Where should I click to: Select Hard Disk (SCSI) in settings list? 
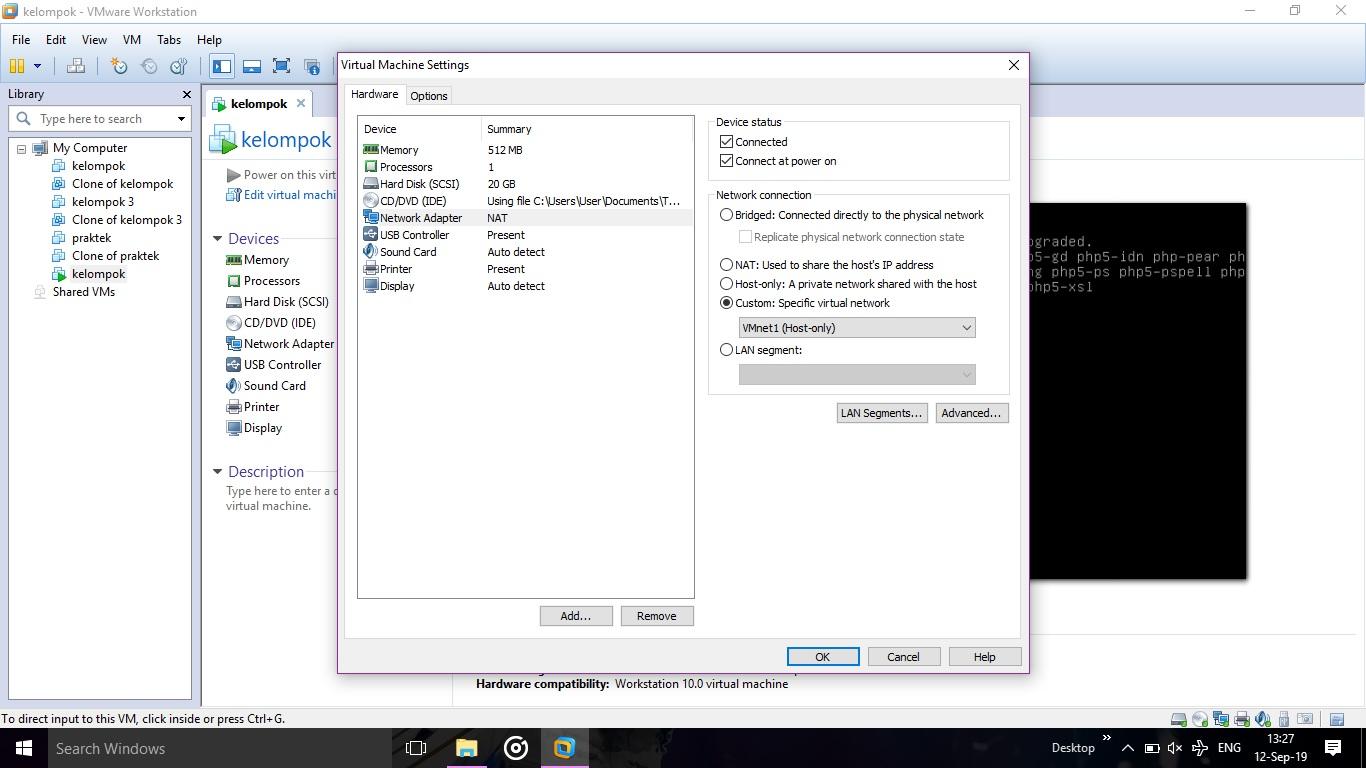click(525, 184)
